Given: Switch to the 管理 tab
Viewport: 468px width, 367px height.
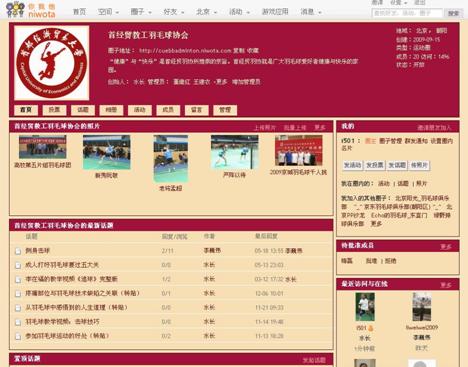Looking at the screenshot, I should click(225, 110).
